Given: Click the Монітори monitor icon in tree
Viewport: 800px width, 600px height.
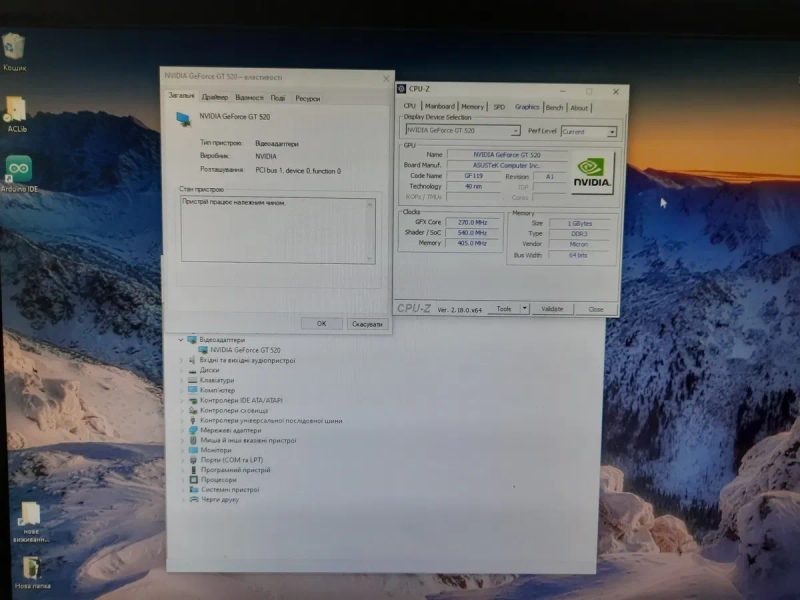Looking at the screenshot, I should (193, 450).
